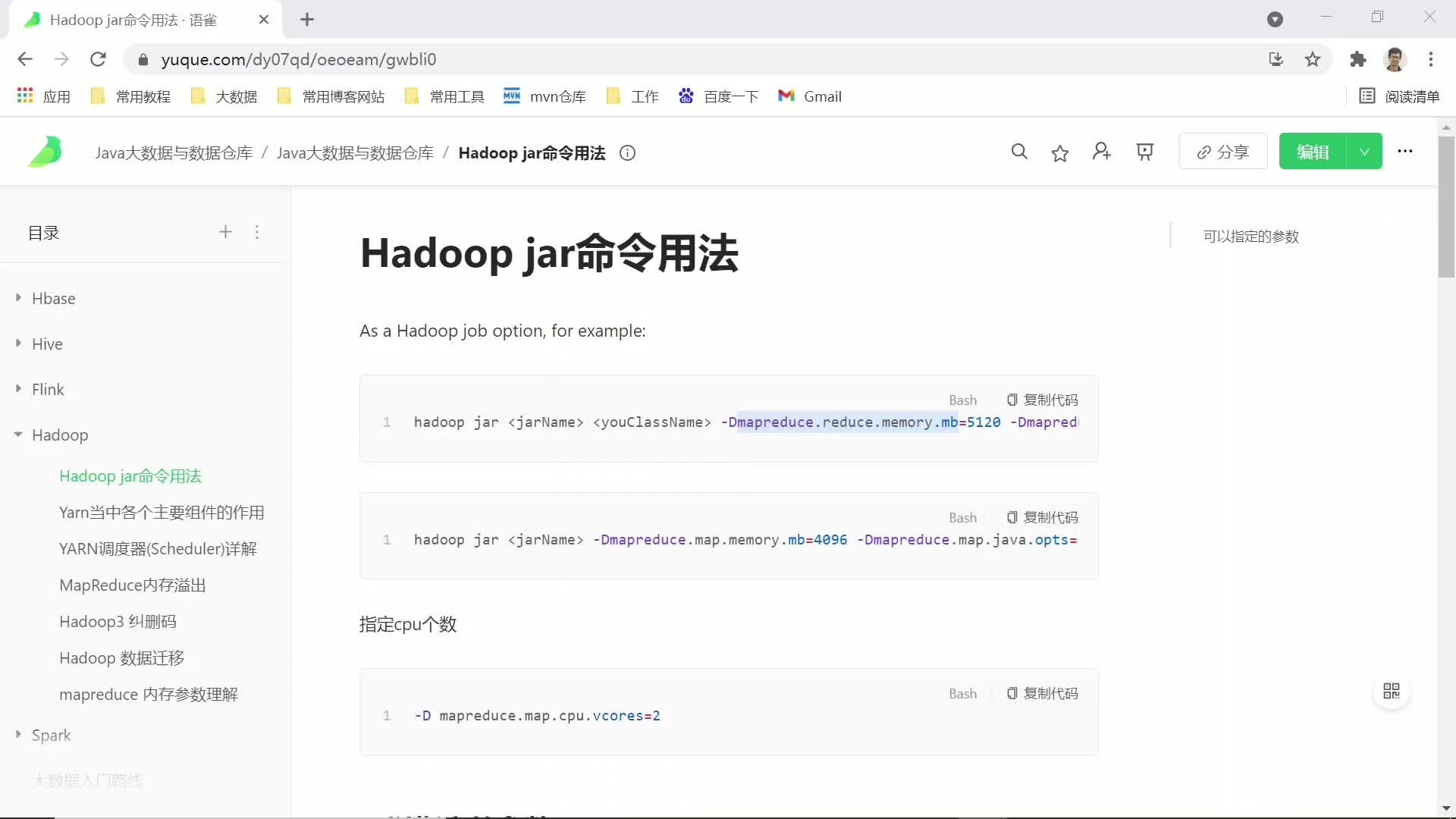Screen dimensions: 1456x819
Task: Close the Hadoop jar命令用法 tab
Action: click(x=264, y=20)
